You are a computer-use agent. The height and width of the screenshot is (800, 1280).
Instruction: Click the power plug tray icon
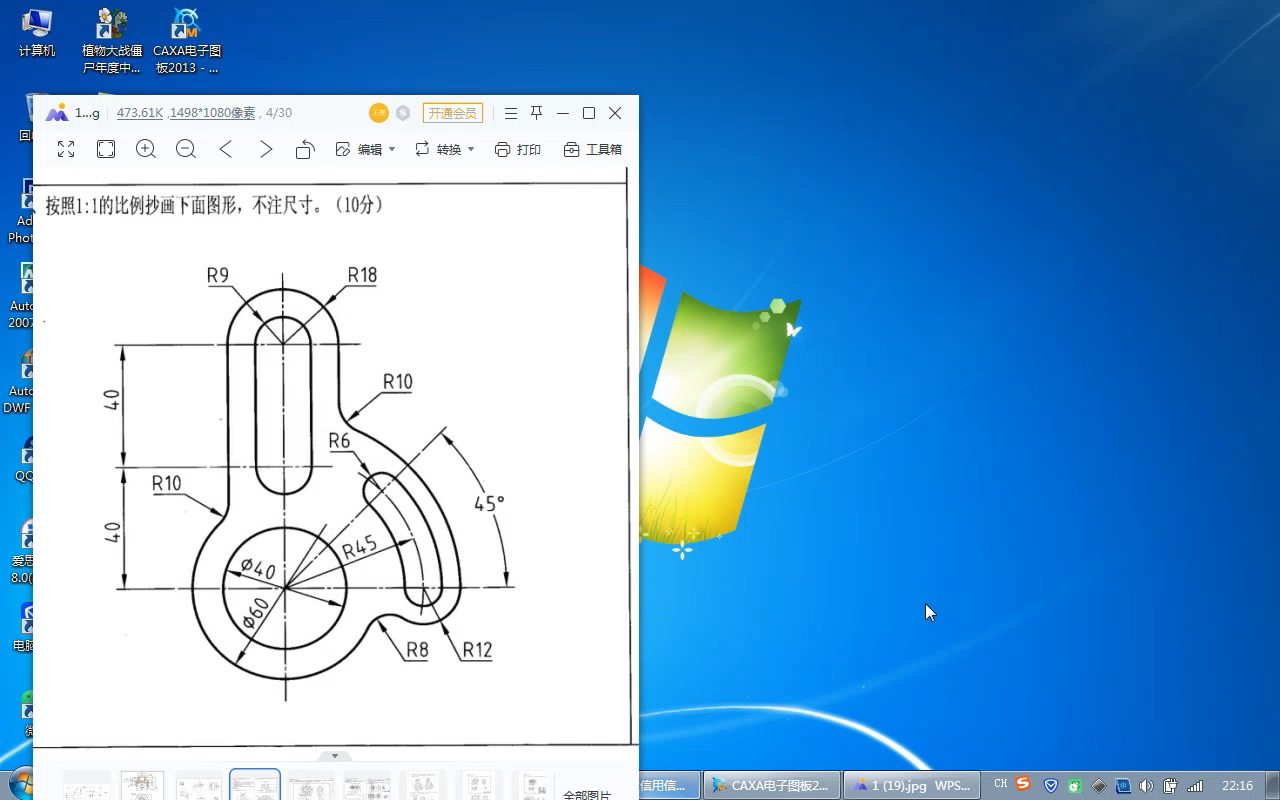(1170, 786)
